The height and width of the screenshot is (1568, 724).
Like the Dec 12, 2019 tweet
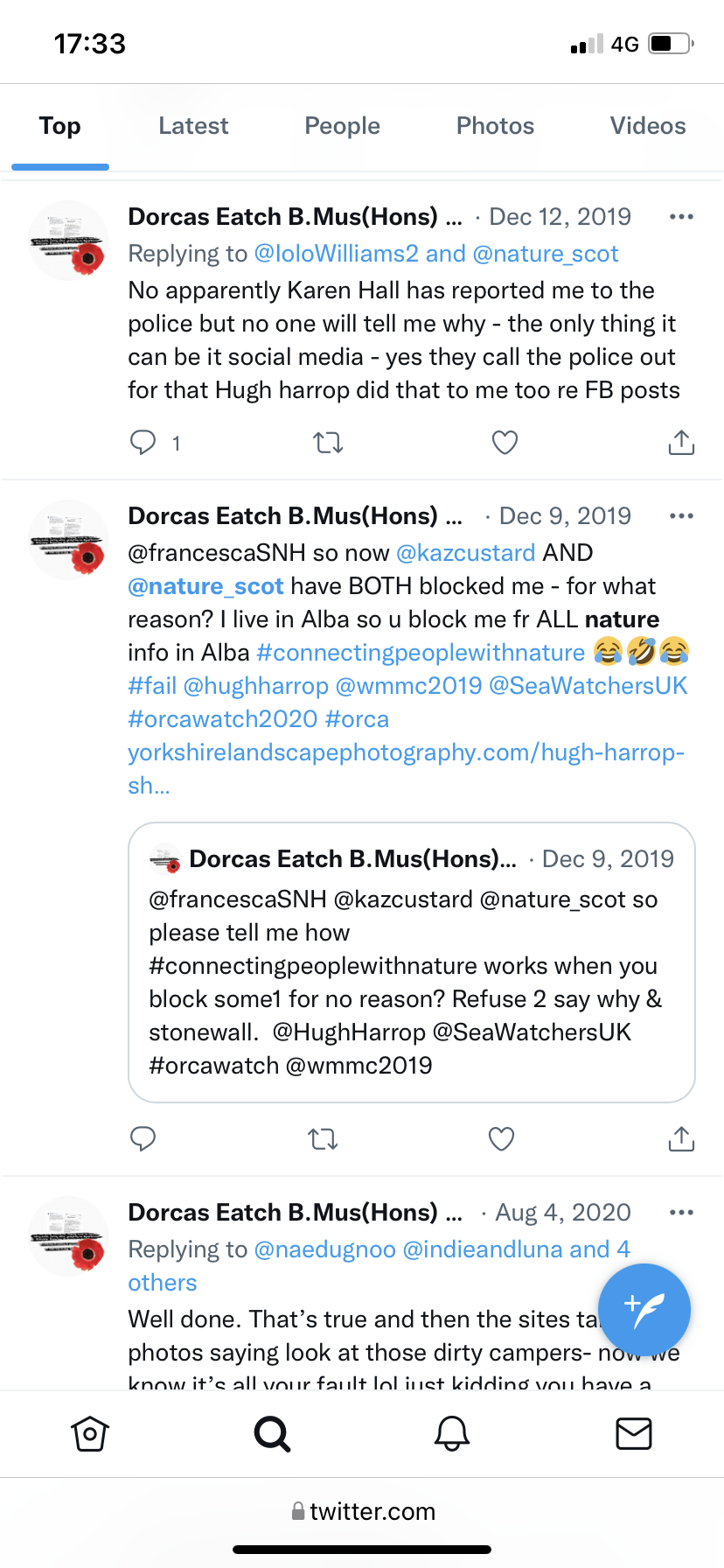pos(505,443)
